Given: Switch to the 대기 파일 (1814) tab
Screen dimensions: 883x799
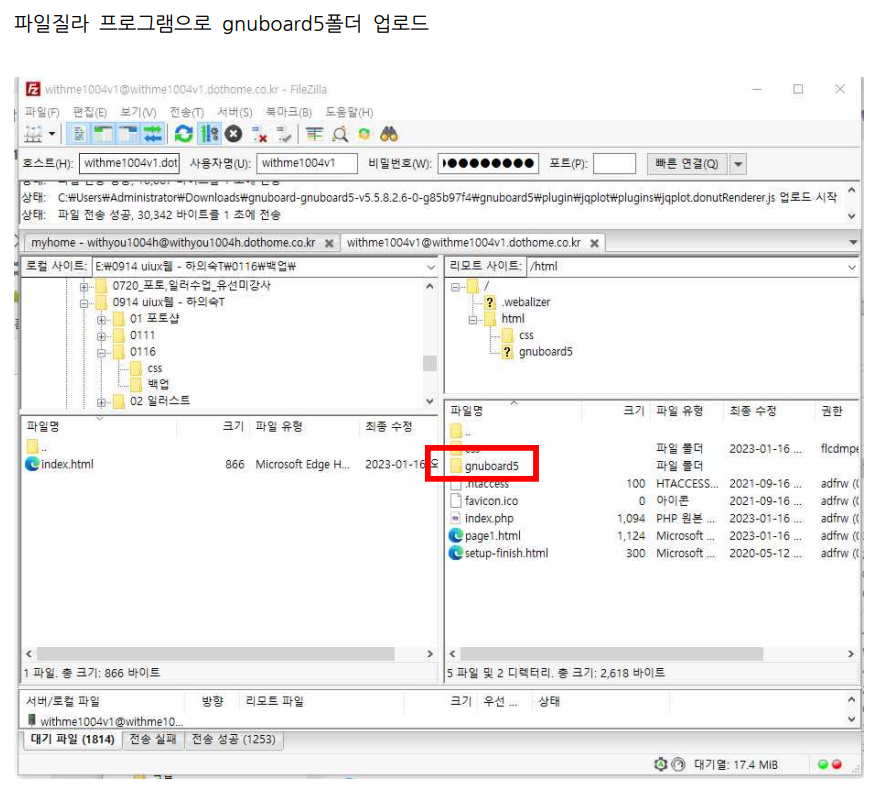Looking at the screenshot, I should [x=73, y=739].
